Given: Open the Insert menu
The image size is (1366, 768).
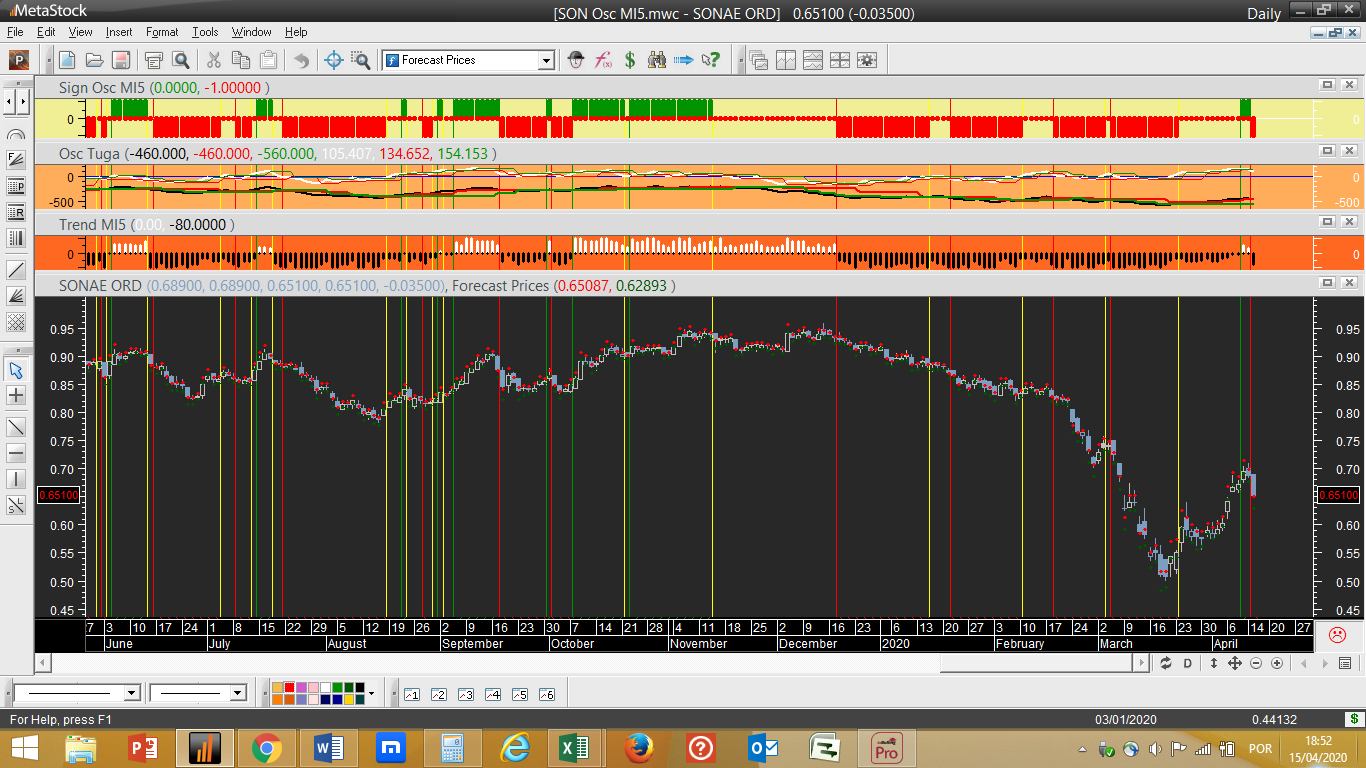Looking at the screenshot, I should point(118,32).
